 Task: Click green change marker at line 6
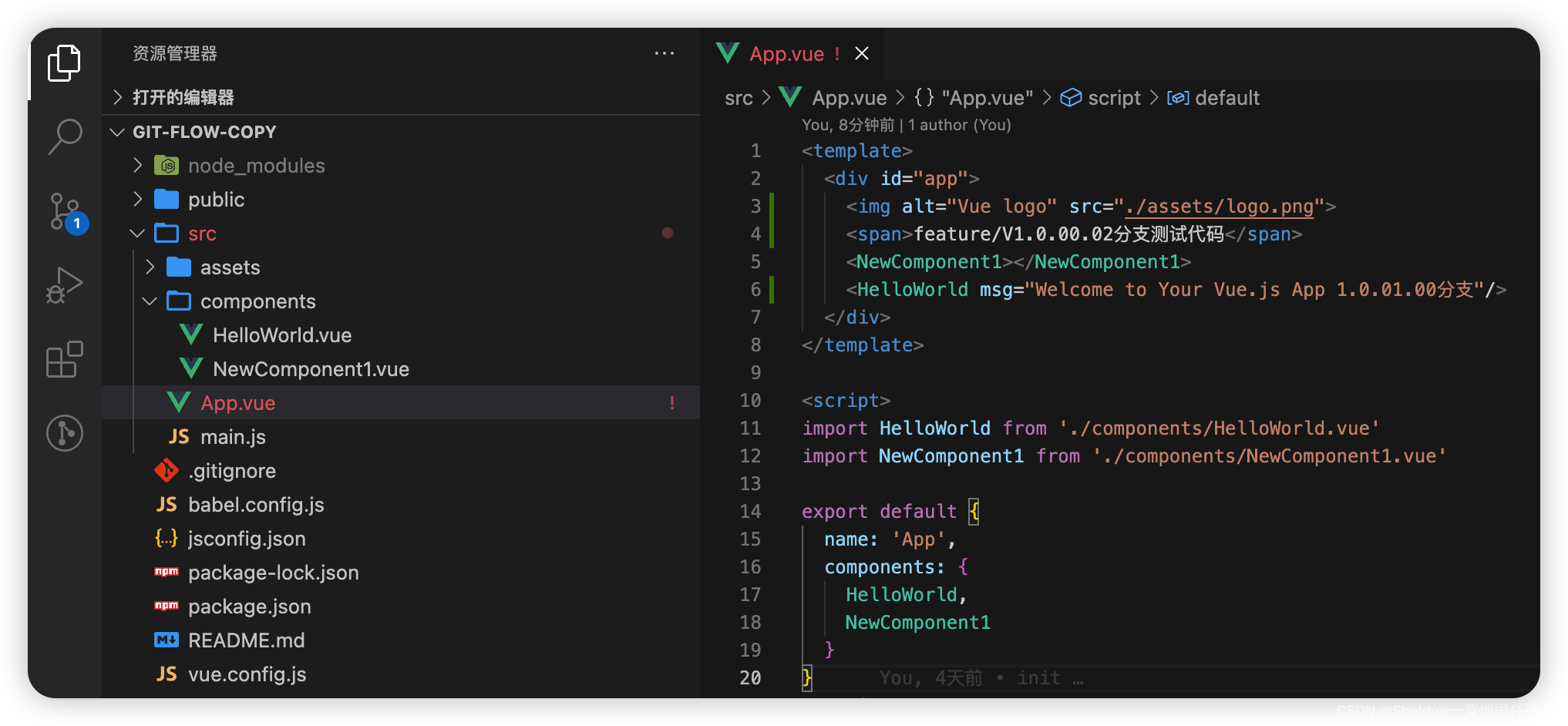(772, 290)
